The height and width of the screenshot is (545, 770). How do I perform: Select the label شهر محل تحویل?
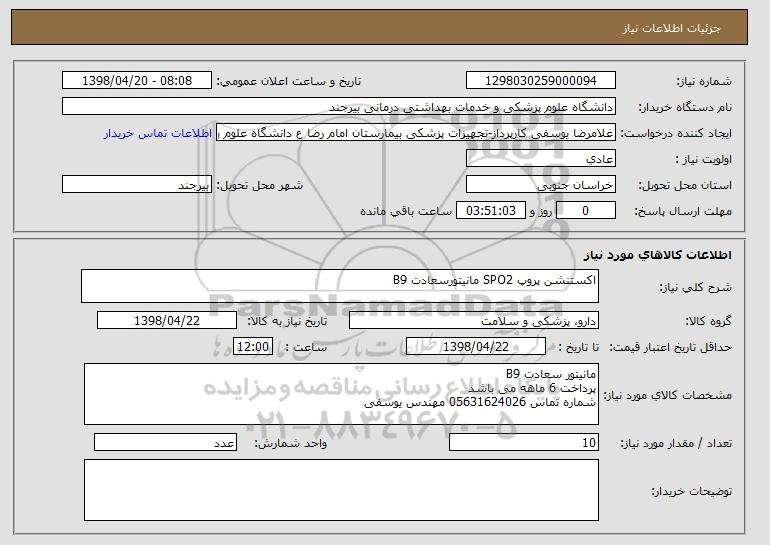click(x=260, y=186)
